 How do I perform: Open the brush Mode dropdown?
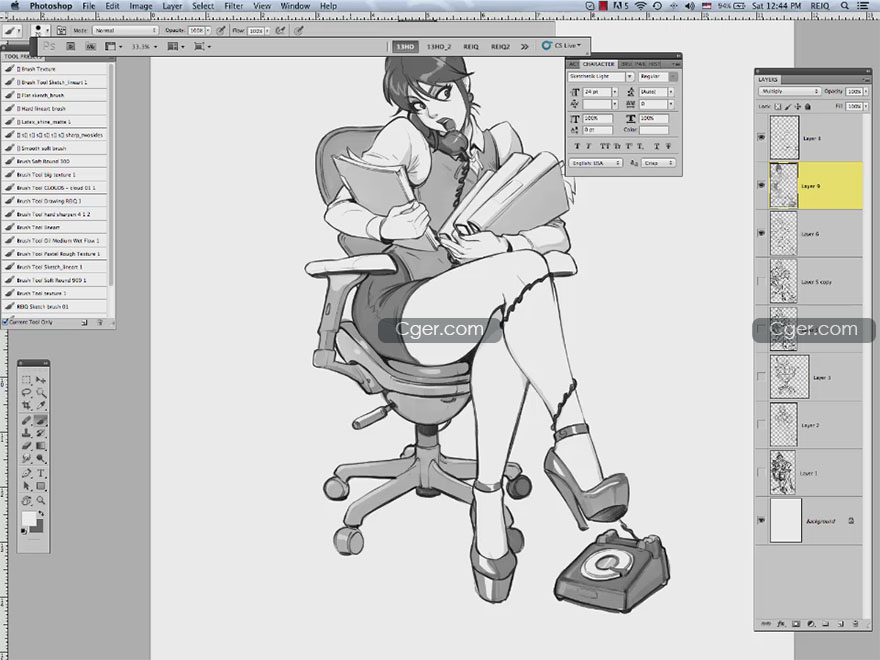pos(126,30)
